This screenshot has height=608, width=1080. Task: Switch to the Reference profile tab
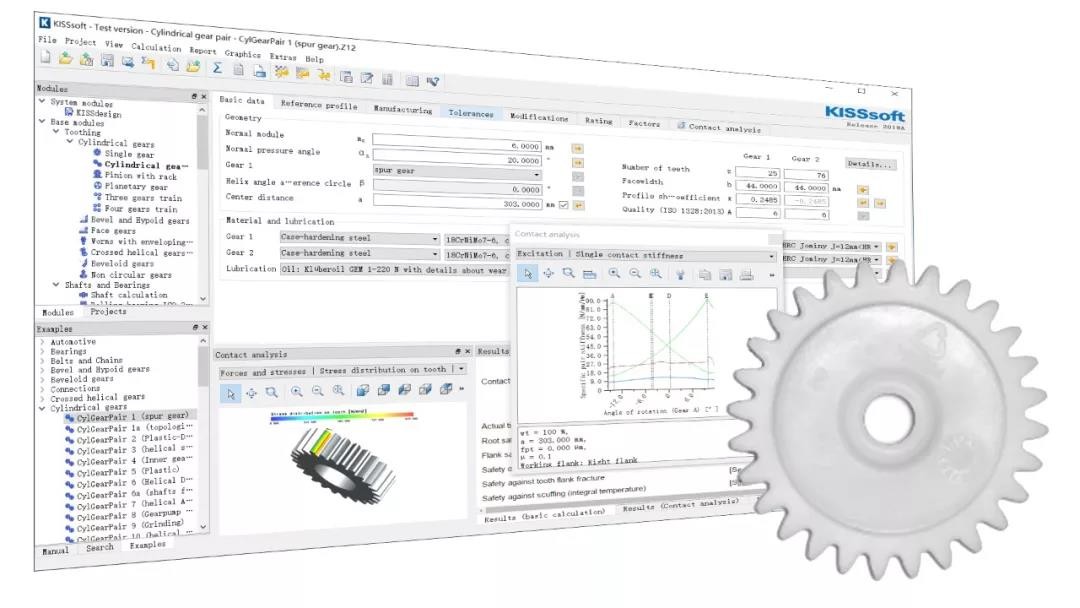[x=319, y=105]
